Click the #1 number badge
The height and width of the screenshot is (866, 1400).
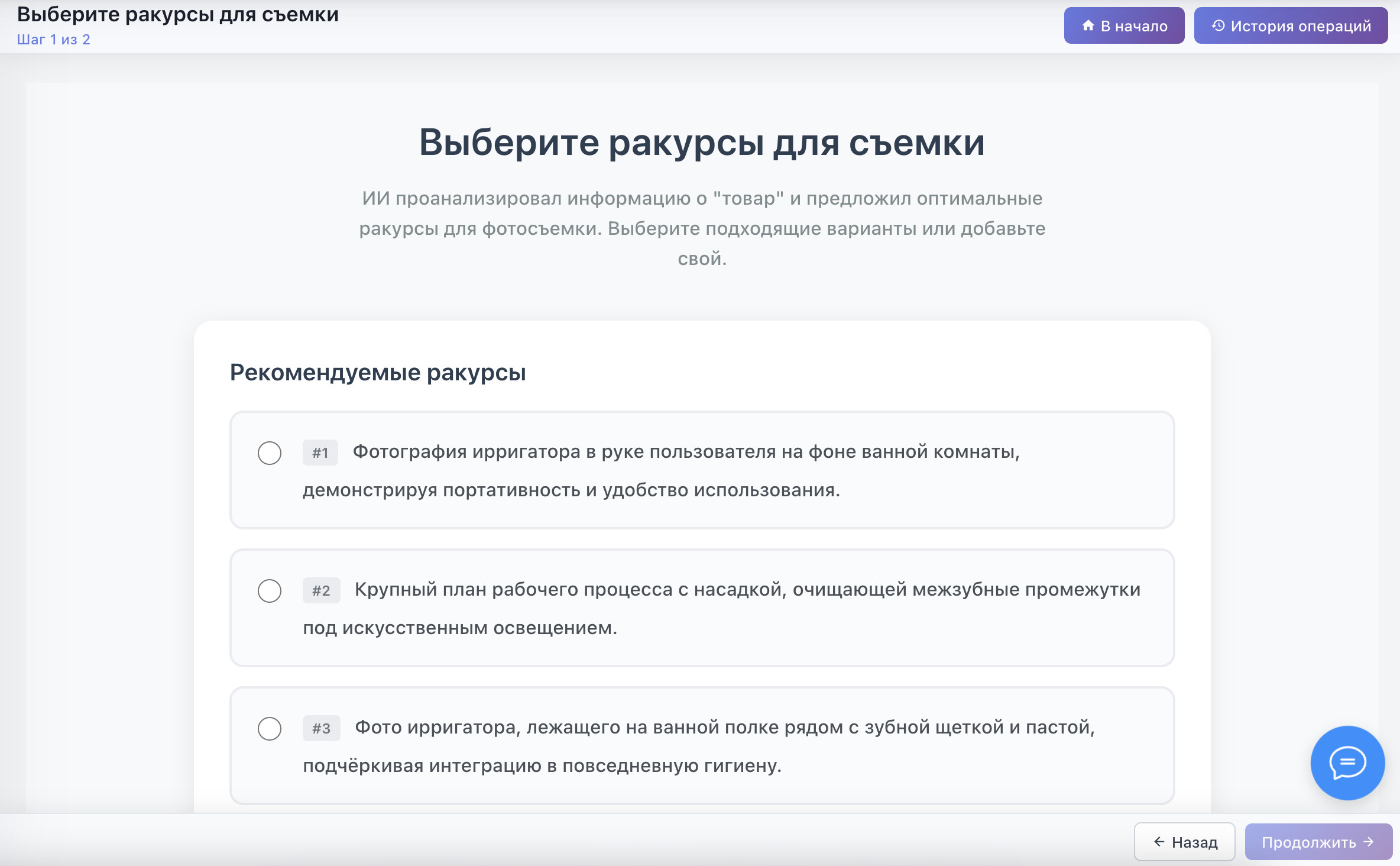click(x=320, y=453)
